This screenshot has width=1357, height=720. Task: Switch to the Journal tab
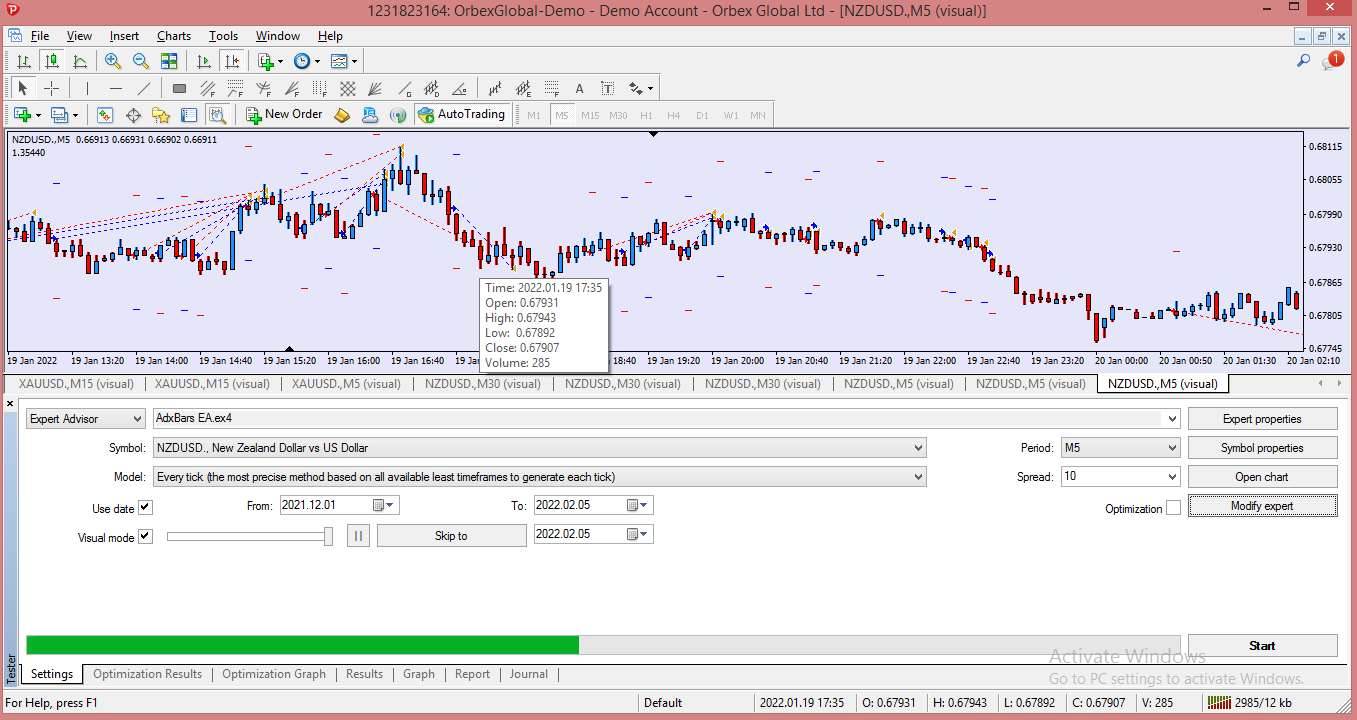tap(528, 674)
